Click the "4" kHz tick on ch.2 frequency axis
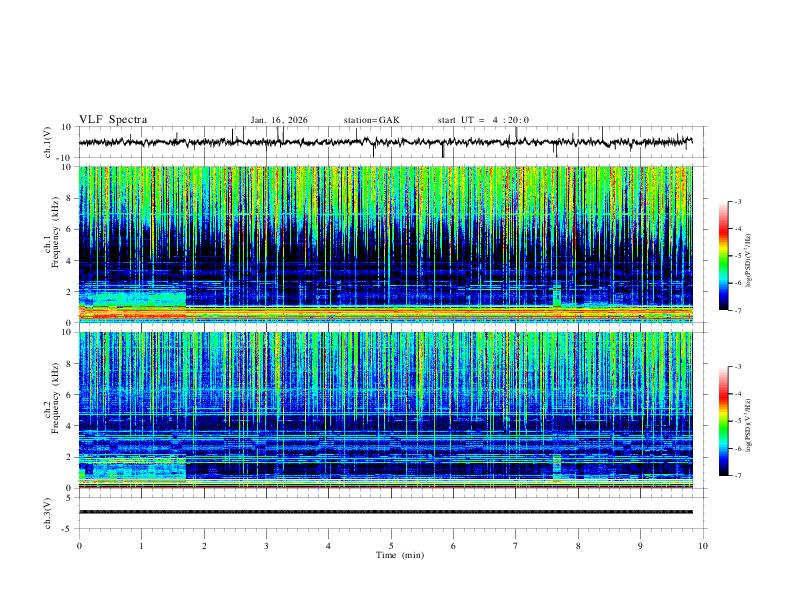Screen dimensions: 792x612 point(69,426)
